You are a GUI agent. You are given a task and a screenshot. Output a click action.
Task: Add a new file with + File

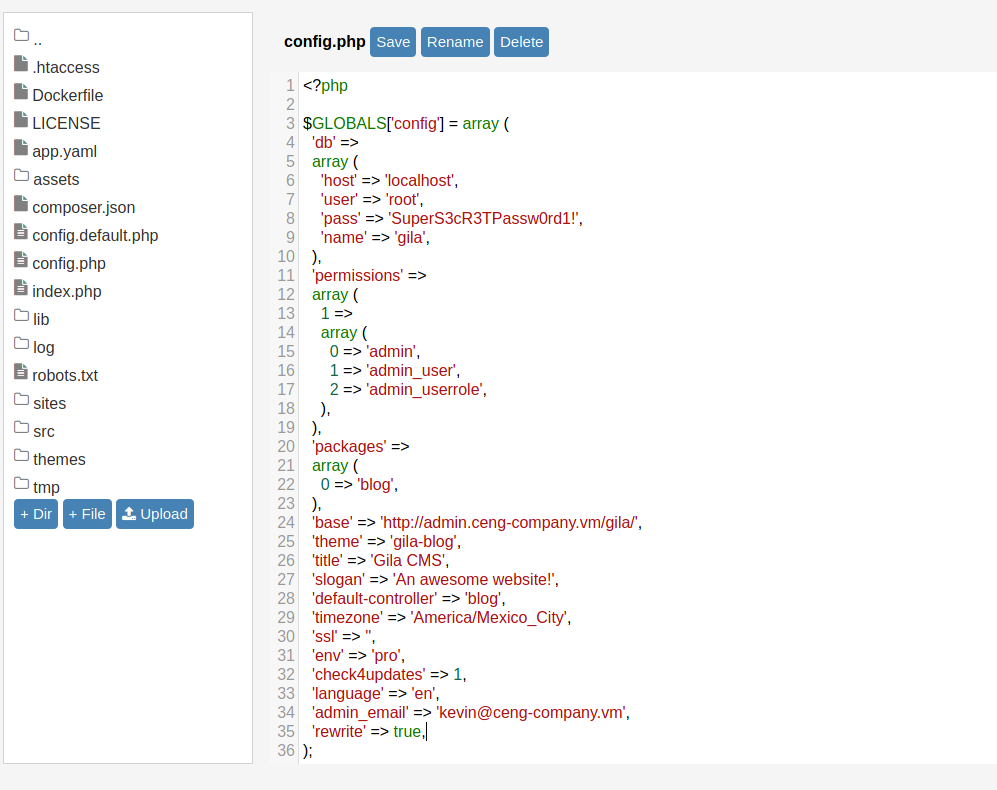tap(87, 514)
